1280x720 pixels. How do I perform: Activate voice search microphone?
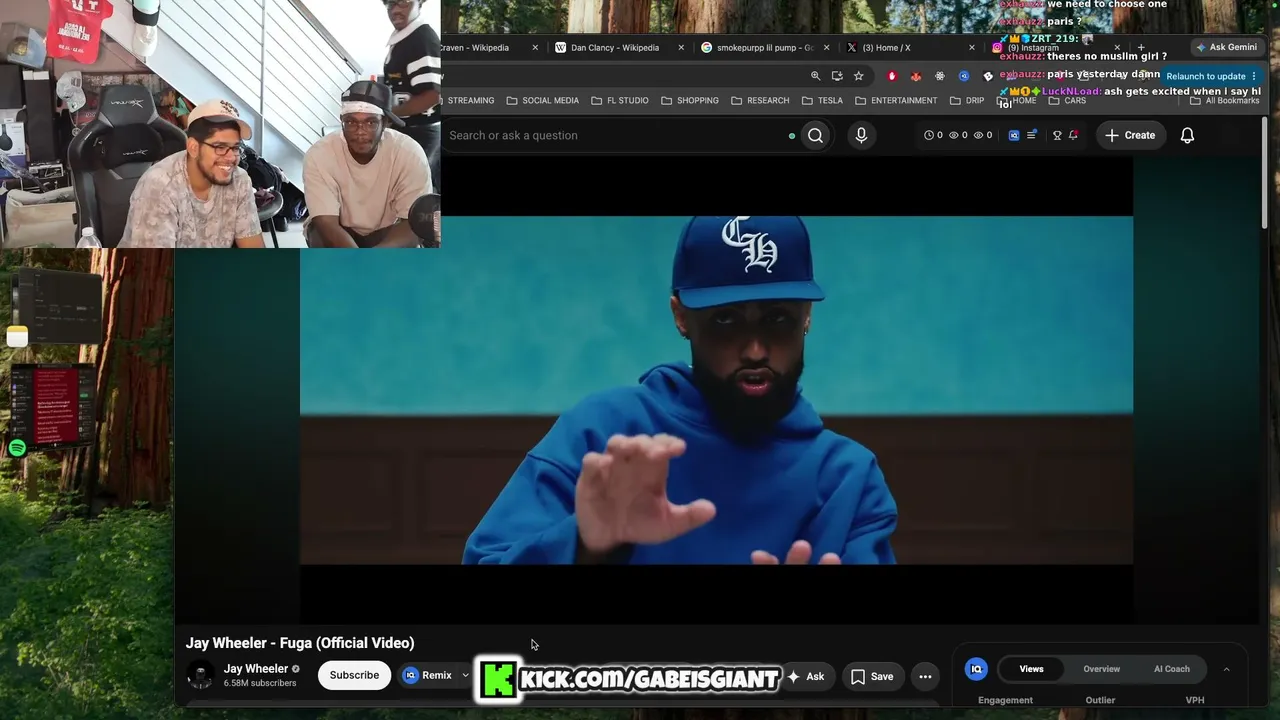pyautogui.click(x=861, y=135)
